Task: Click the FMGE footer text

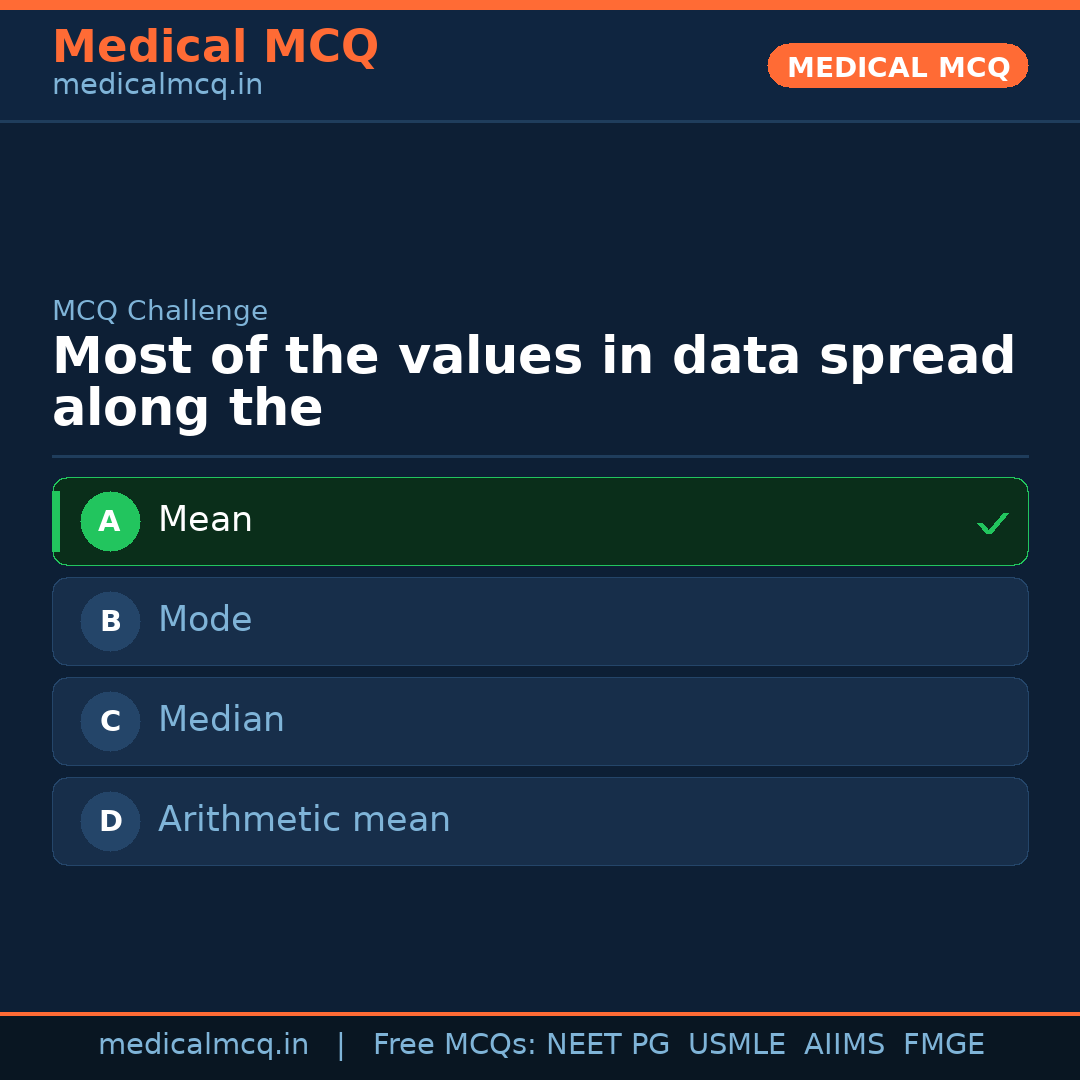Action: 943,1044
